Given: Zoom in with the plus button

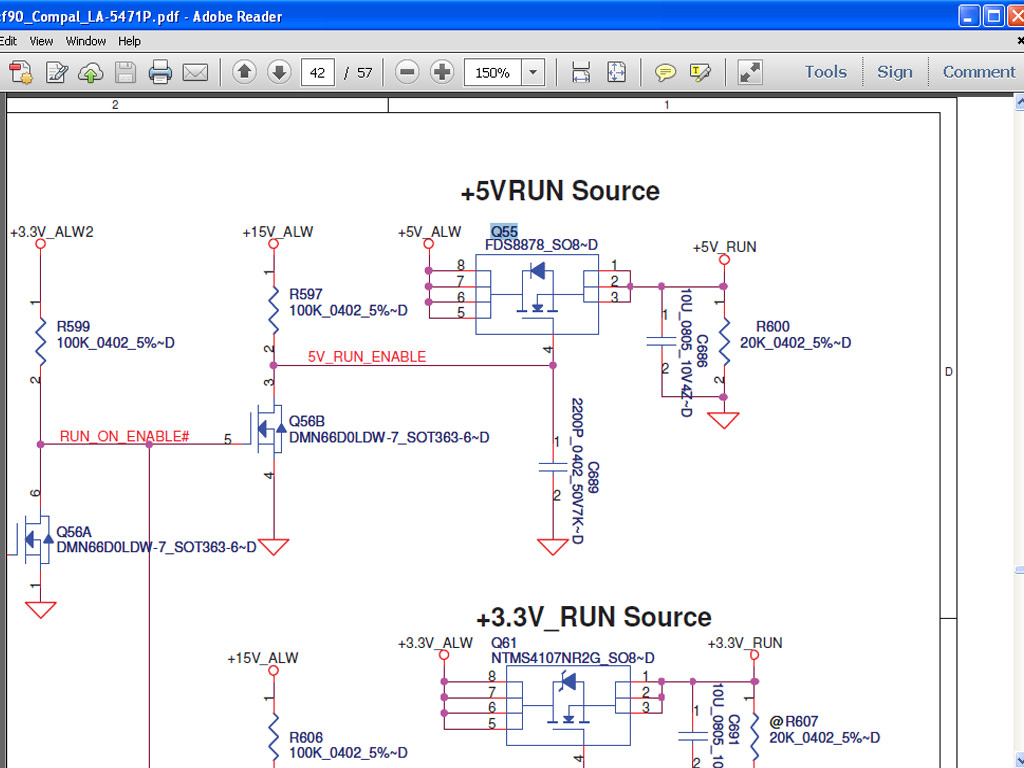Looking at the screenshot, I should click(x=442, y=72).
